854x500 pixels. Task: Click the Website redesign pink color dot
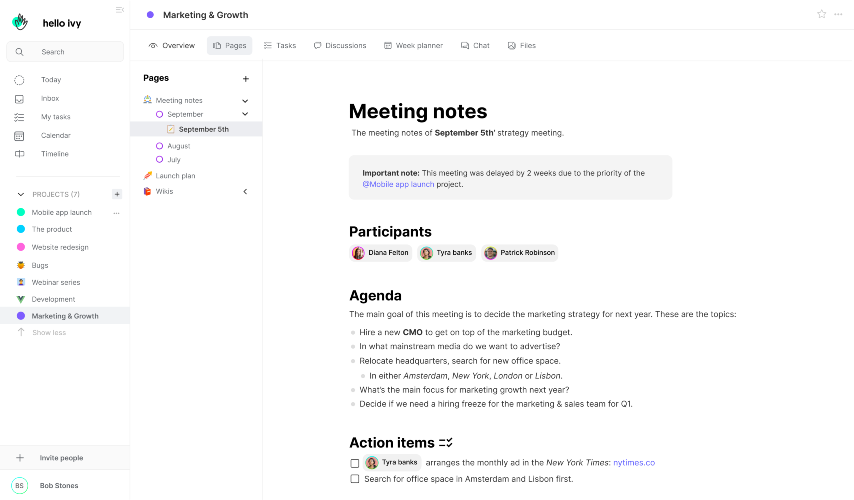click(x=21, y=247)
